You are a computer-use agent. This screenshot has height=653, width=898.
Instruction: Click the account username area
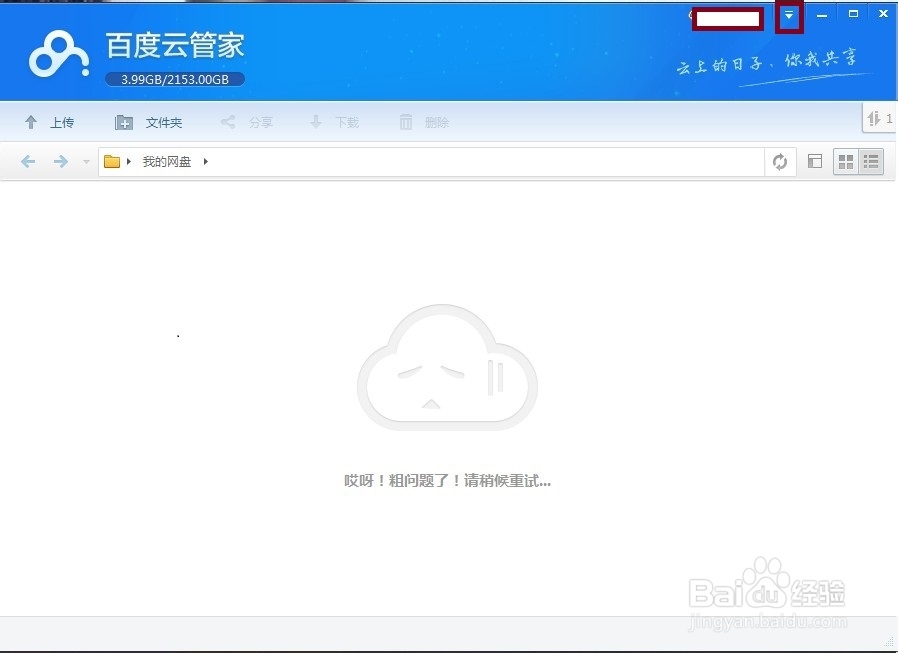pos(727,18)
